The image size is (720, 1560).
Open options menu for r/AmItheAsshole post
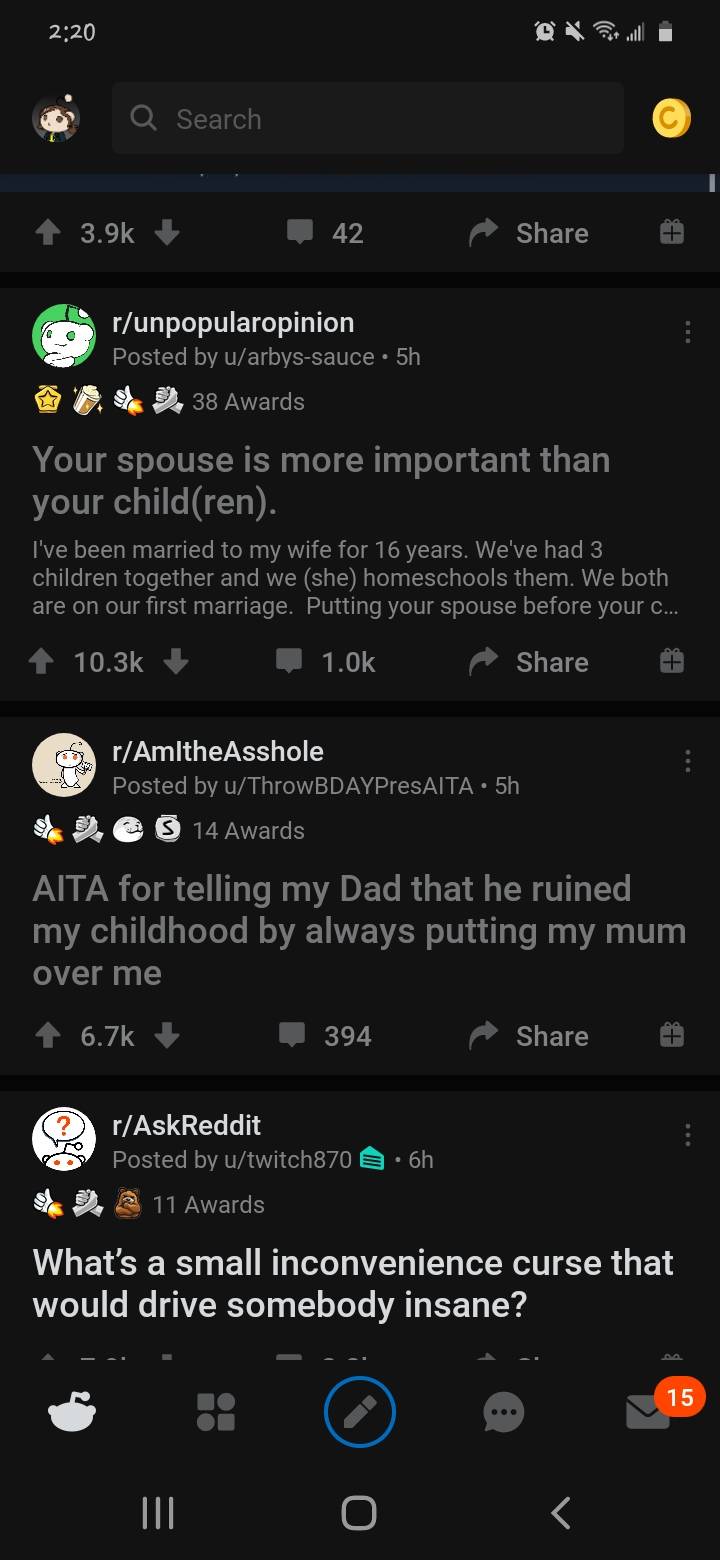point(687,761)
